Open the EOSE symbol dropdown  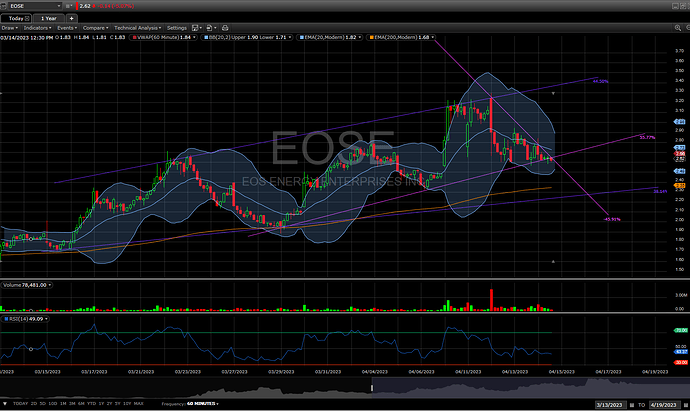pyautogui.click(x=59, y=6)
